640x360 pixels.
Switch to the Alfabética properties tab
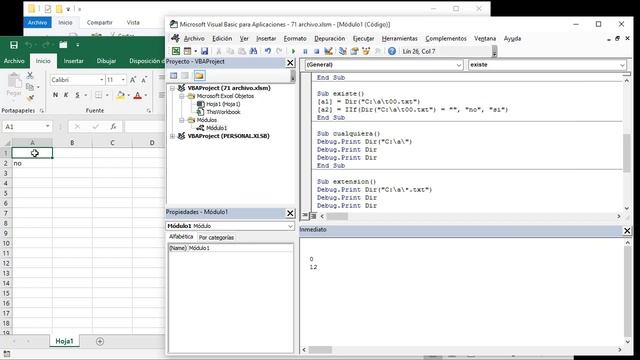[181, 237]
